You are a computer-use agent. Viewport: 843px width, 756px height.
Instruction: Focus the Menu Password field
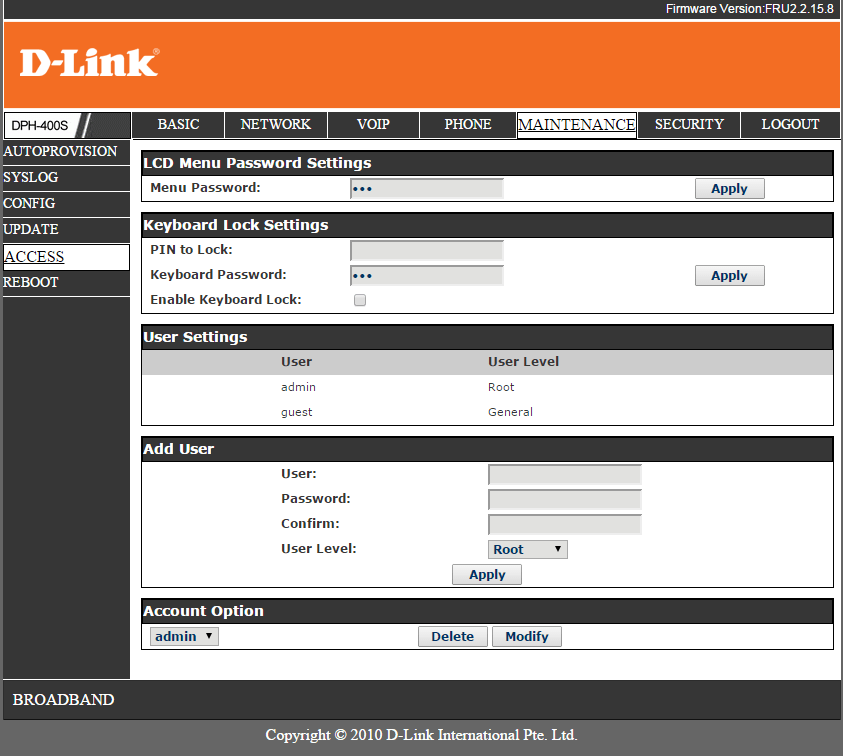[x=427, y=189]
